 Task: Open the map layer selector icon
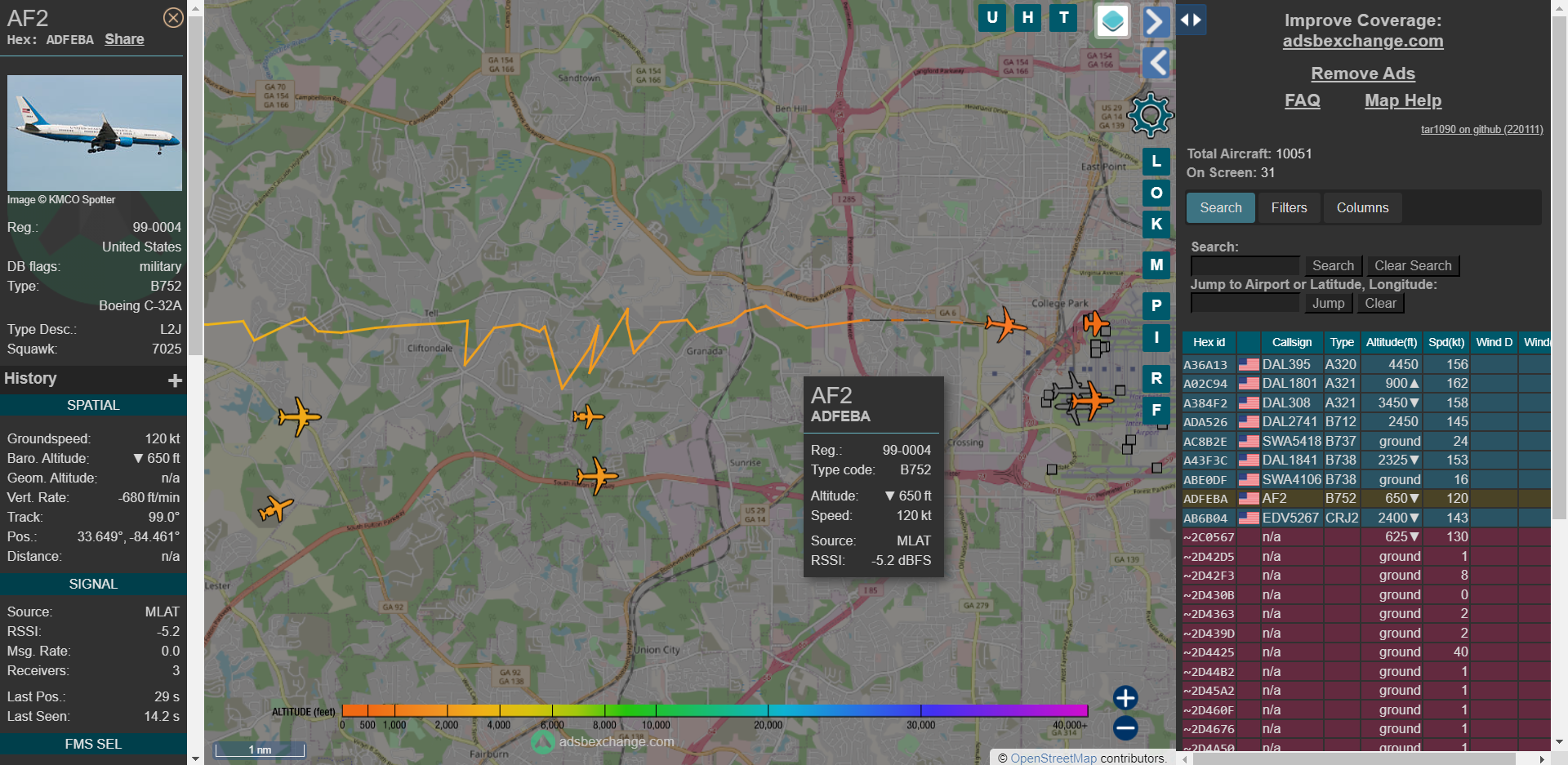1112,20
